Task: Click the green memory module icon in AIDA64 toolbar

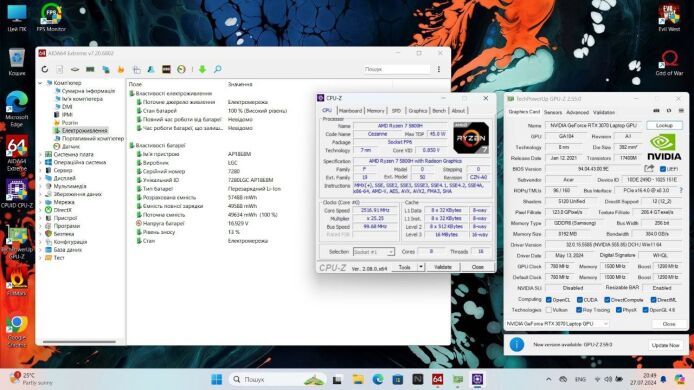Action: click(x=90, y=70)
